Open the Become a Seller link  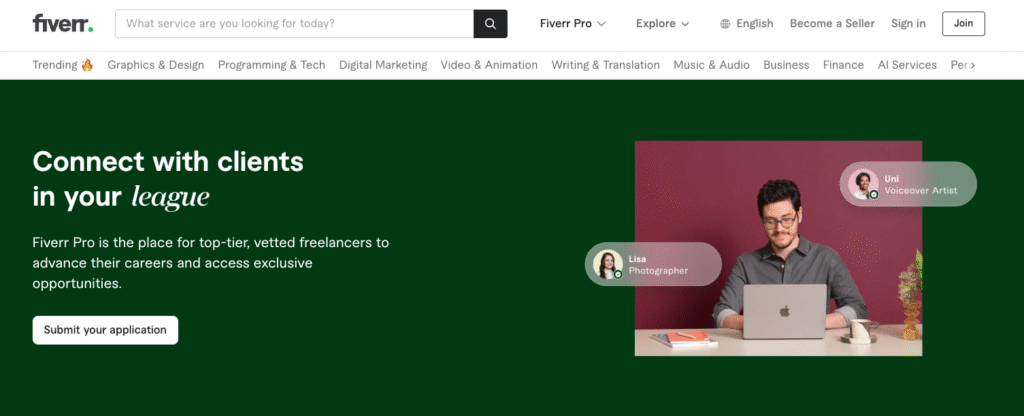coord(832,24)
